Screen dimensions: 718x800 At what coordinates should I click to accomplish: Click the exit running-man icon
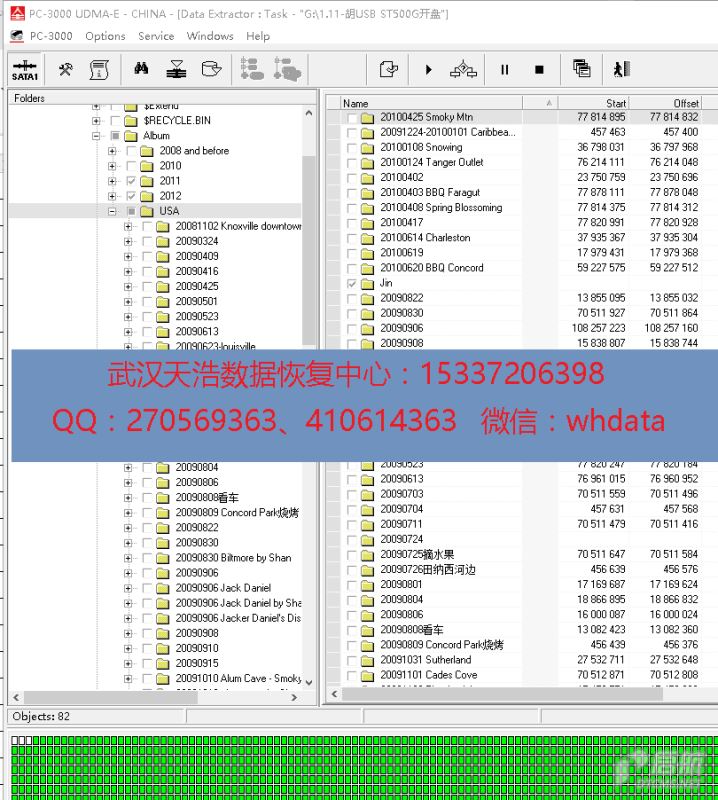621,69
